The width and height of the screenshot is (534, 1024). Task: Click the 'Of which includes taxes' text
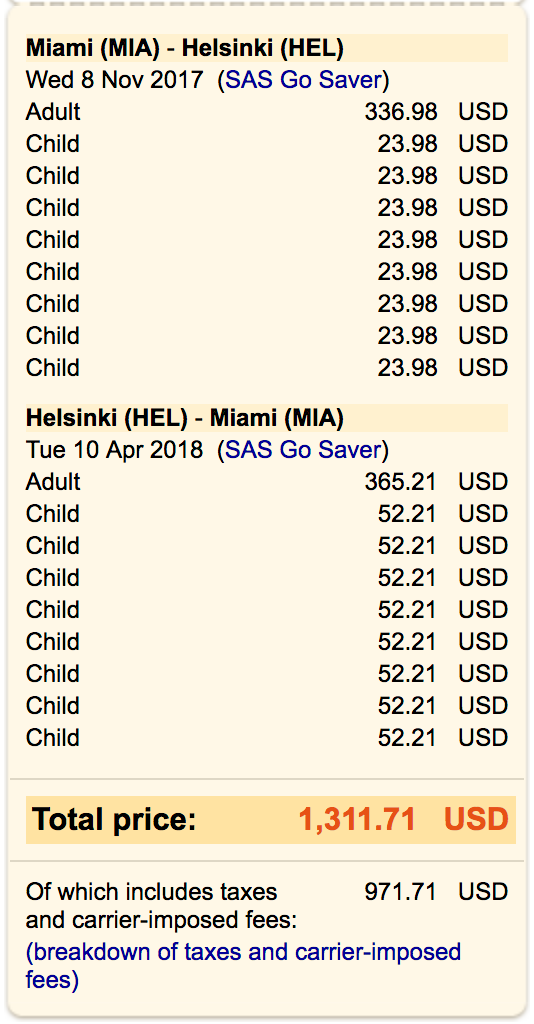[151, 891]
